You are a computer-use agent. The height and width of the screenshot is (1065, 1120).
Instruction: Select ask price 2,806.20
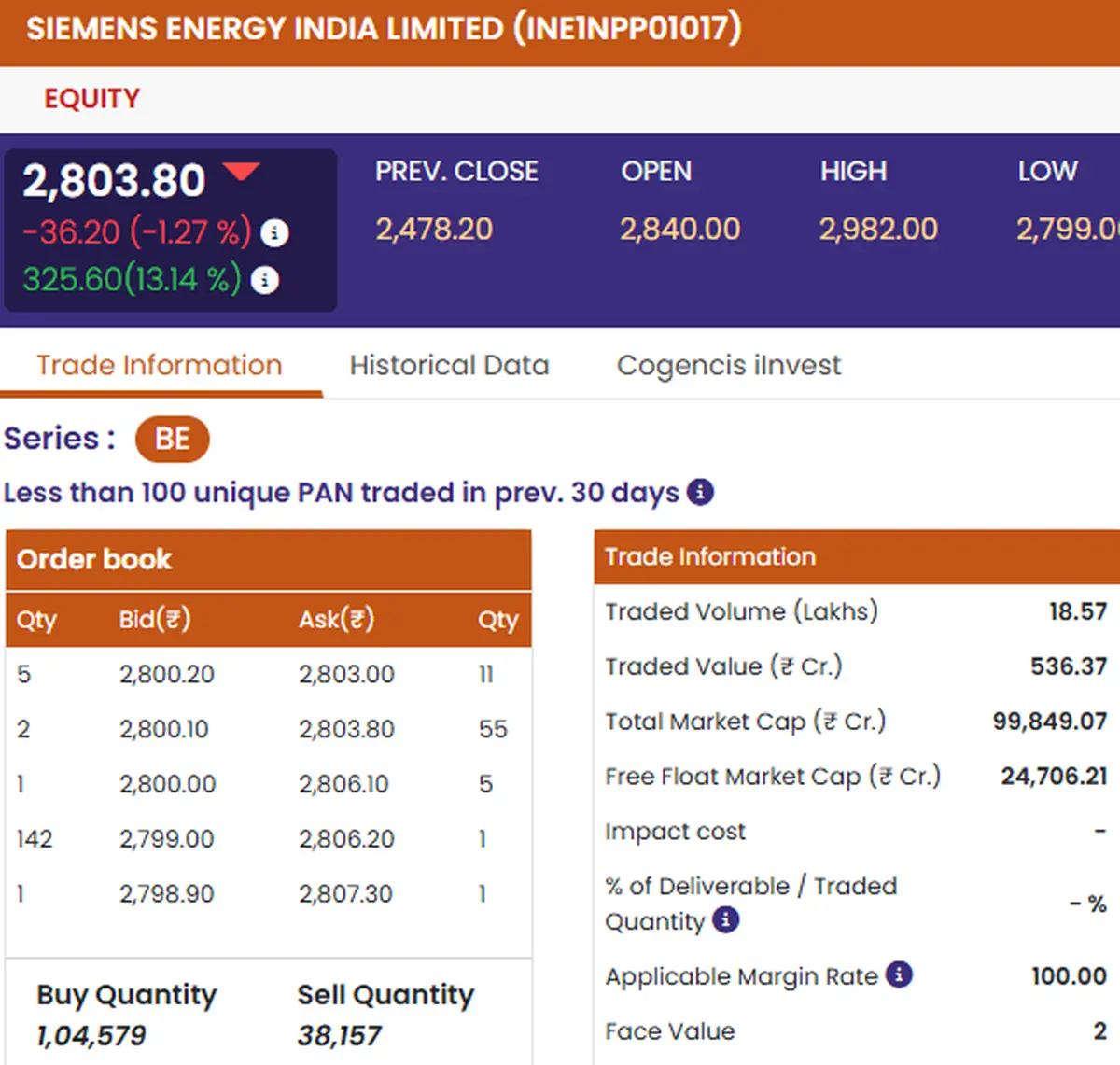[346, 839]
